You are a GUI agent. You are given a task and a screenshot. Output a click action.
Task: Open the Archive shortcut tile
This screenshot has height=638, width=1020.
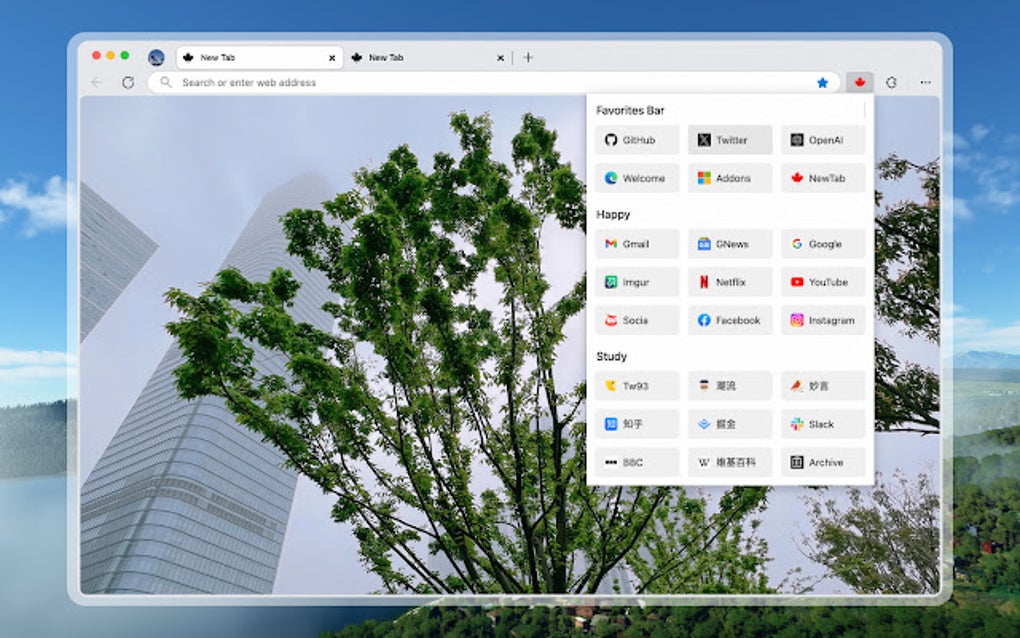821,462
